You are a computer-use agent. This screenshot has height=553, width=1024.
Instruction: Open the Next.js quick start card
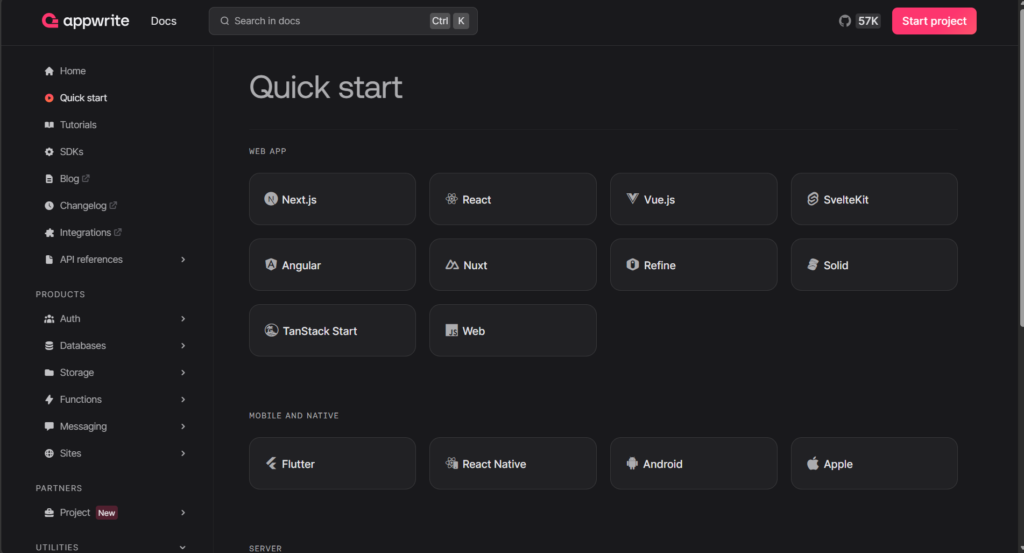click(x=332, y=199)
